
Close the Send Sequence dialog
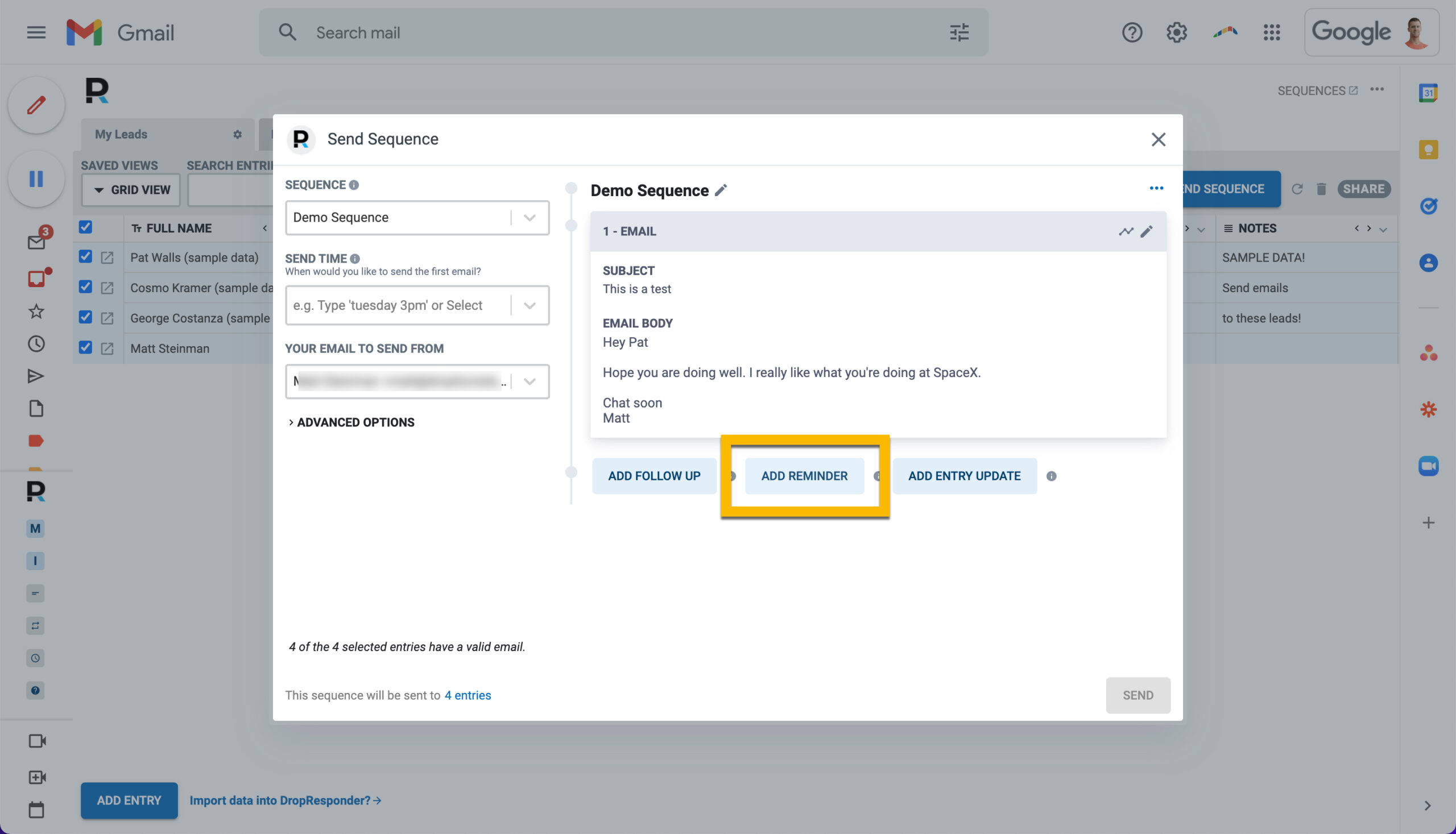1158,139
